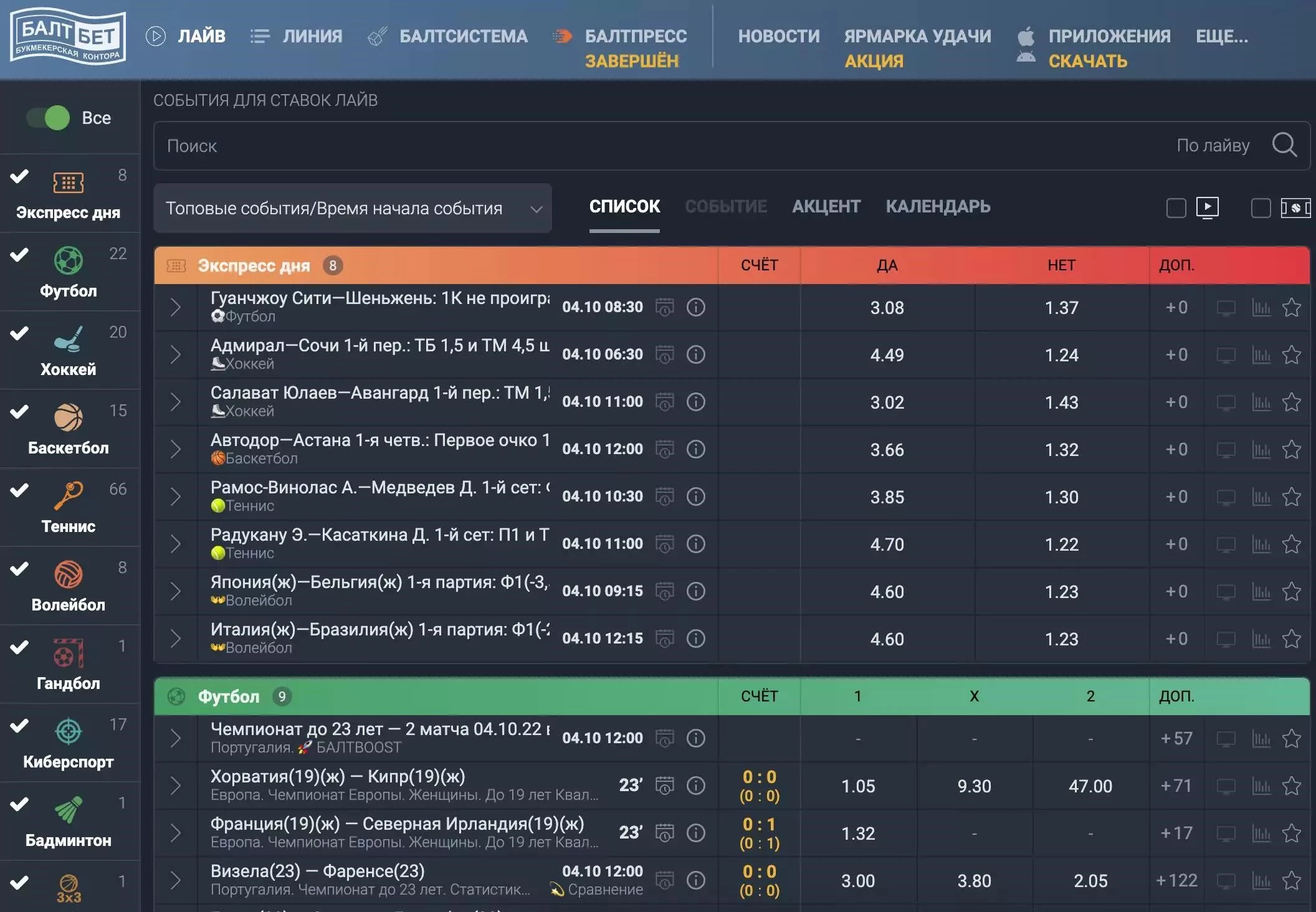Expand the Автодор—Астана row chevron
Viewport: 1316px width, 912px height.
point(176,449)
